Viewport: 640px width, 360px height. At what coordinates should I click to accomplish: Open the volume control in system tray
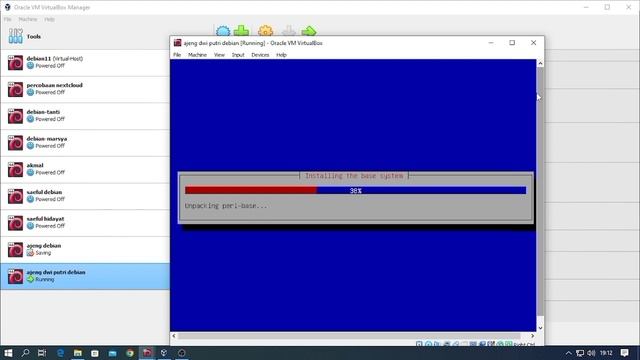591,353
